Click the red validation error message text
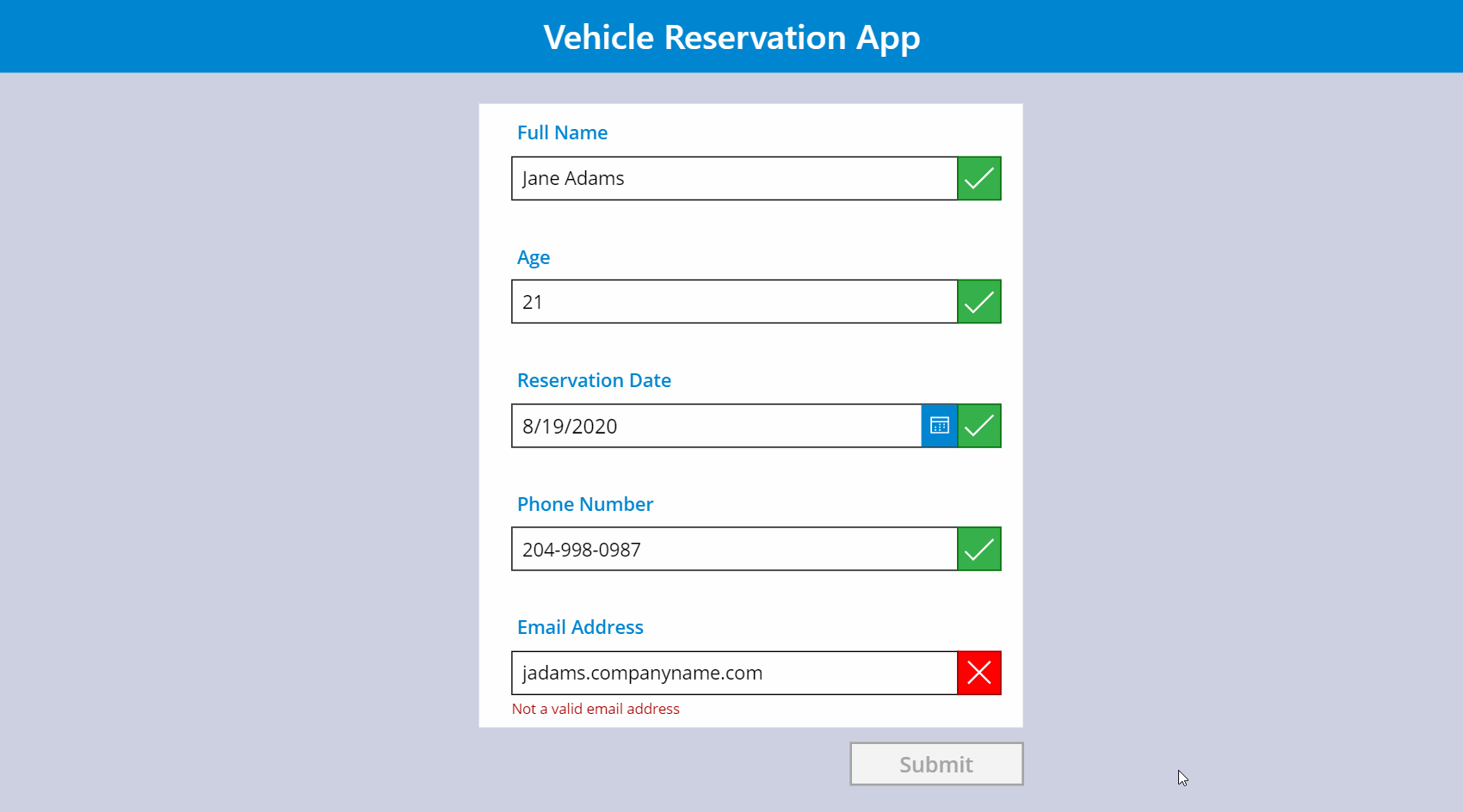1463x812 pixels. (596, 708)
